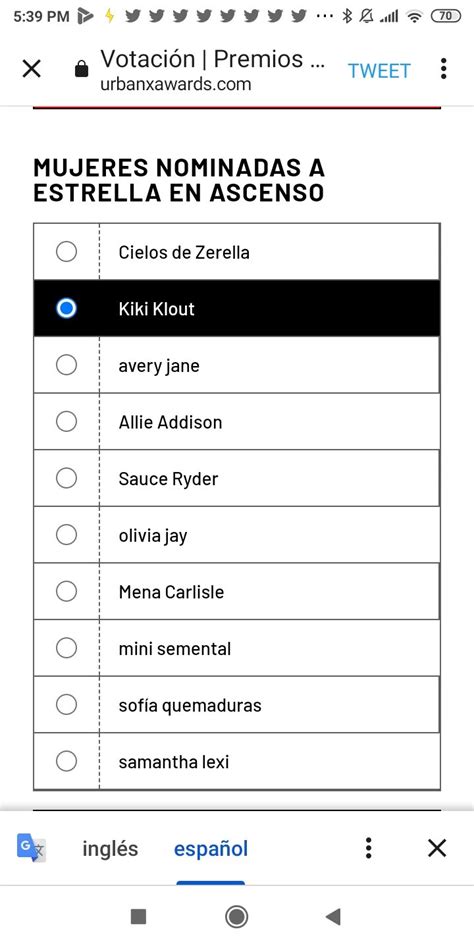Choose the Allie Addison radio option

coord(67,421)
